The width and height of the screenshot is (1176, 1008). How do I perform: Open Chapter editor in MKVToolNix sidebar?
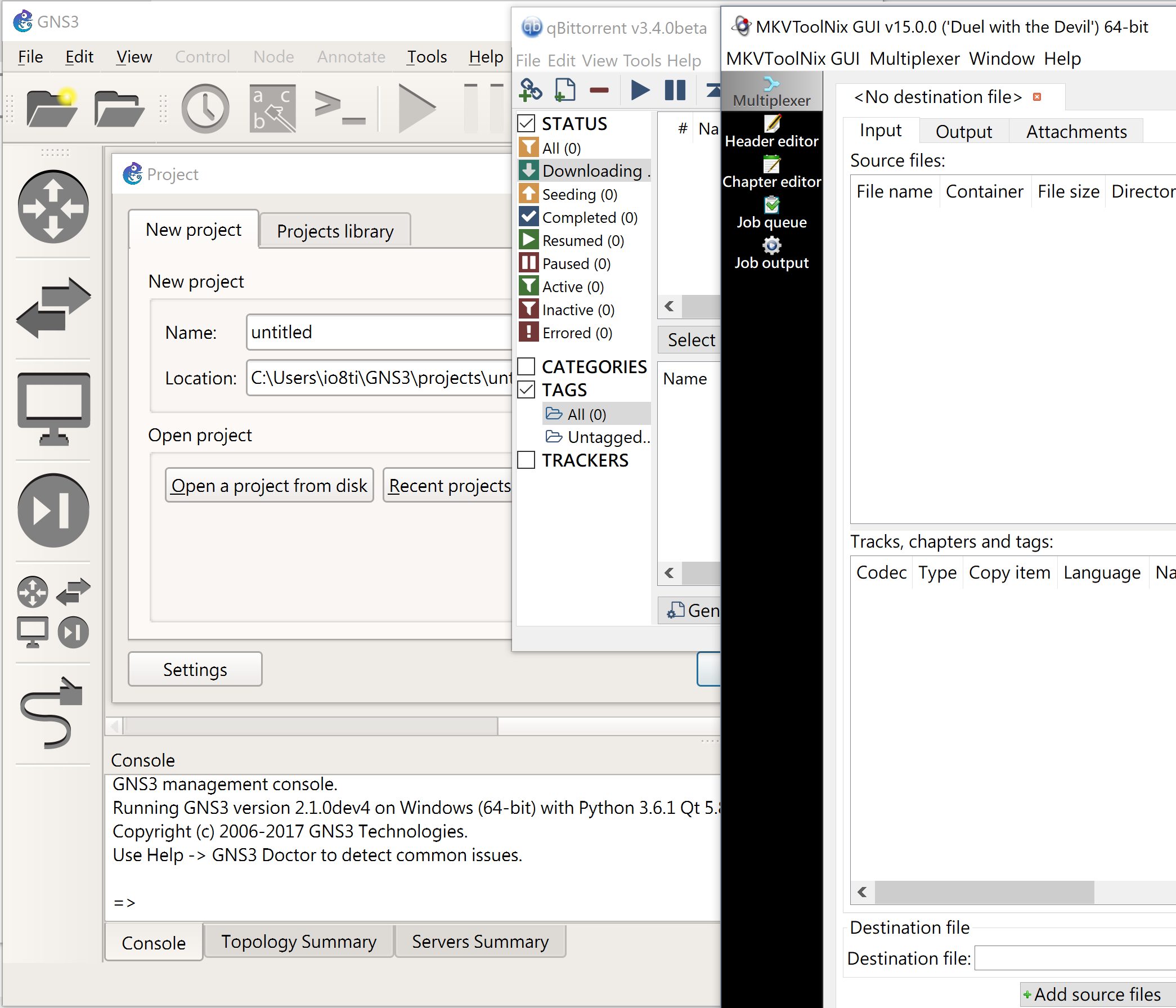(771, 173)
